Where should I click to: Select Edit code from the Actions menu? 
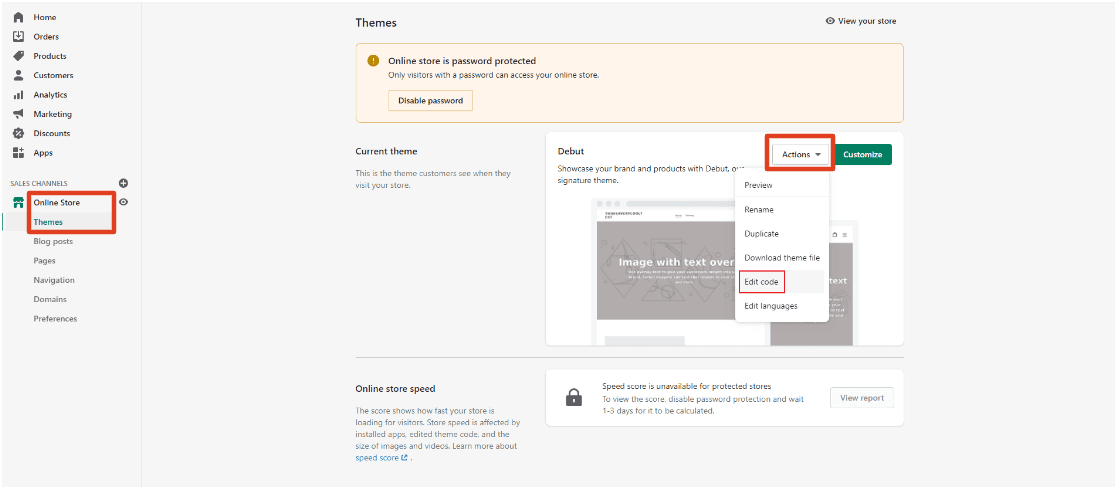click(762, 282)
